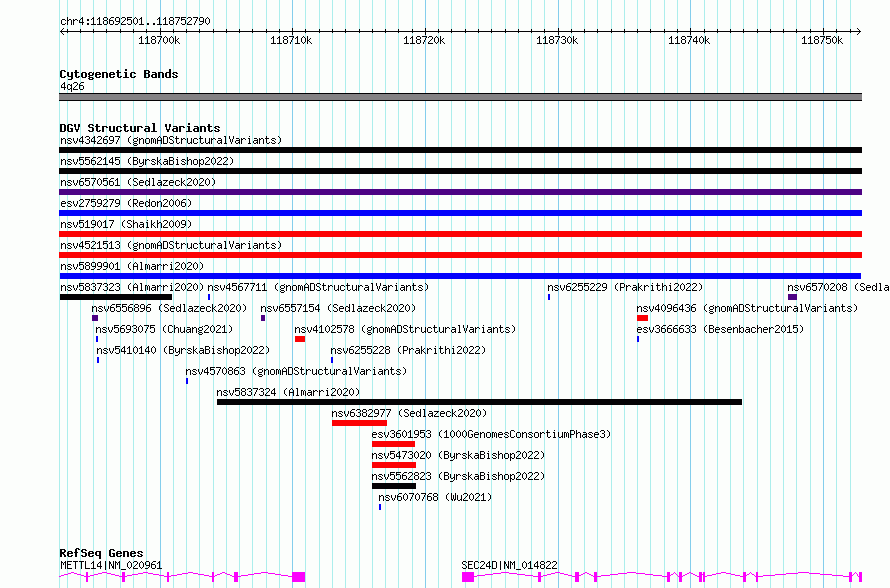Click the nsv5837324 Almarri2020 label

click(x=288, y=392)
